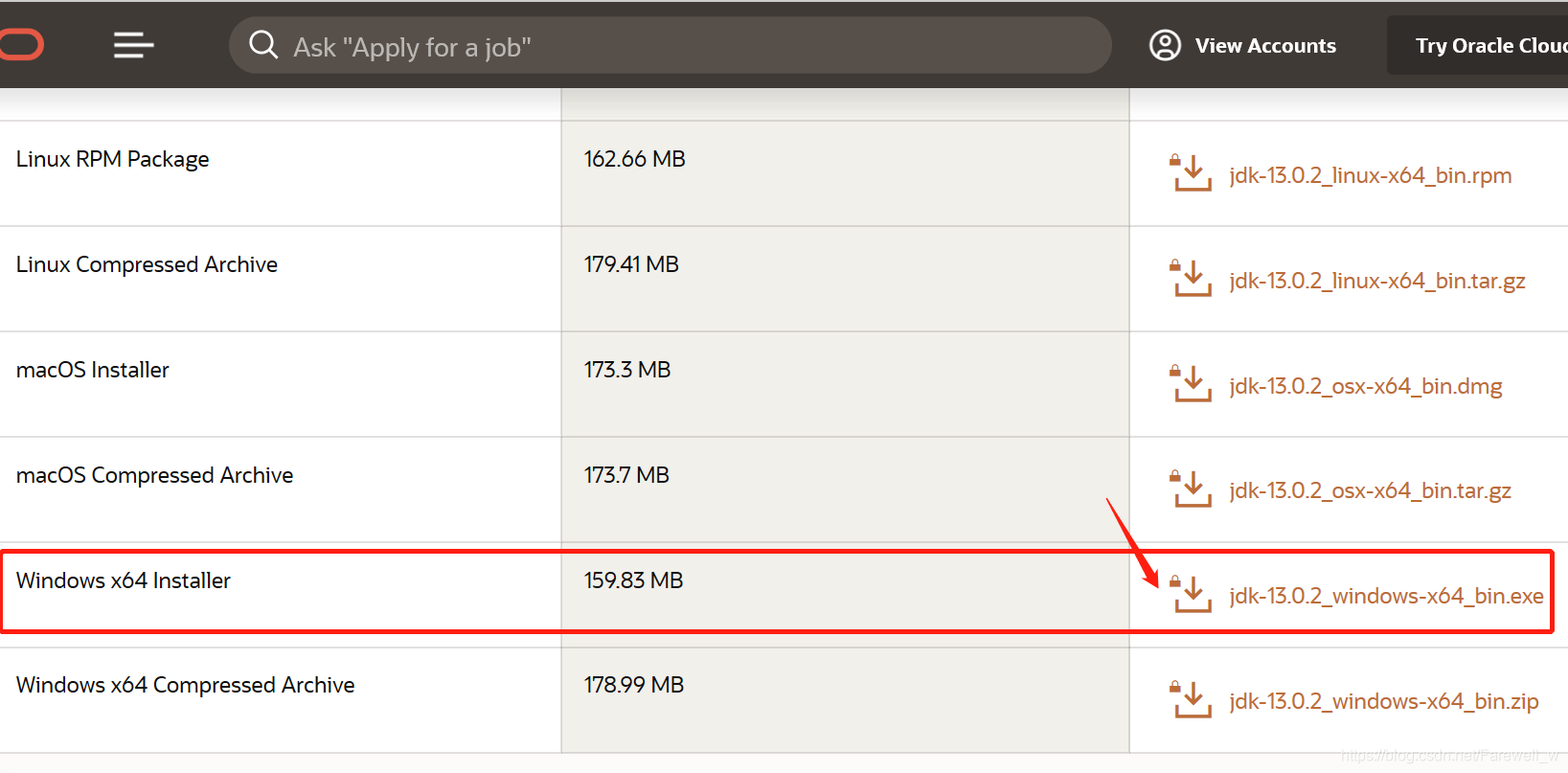Download jdk-13.0.2_windows-x64_bin.zip
Viewport: 1568px width, 773px height.
click(1384, 702)
